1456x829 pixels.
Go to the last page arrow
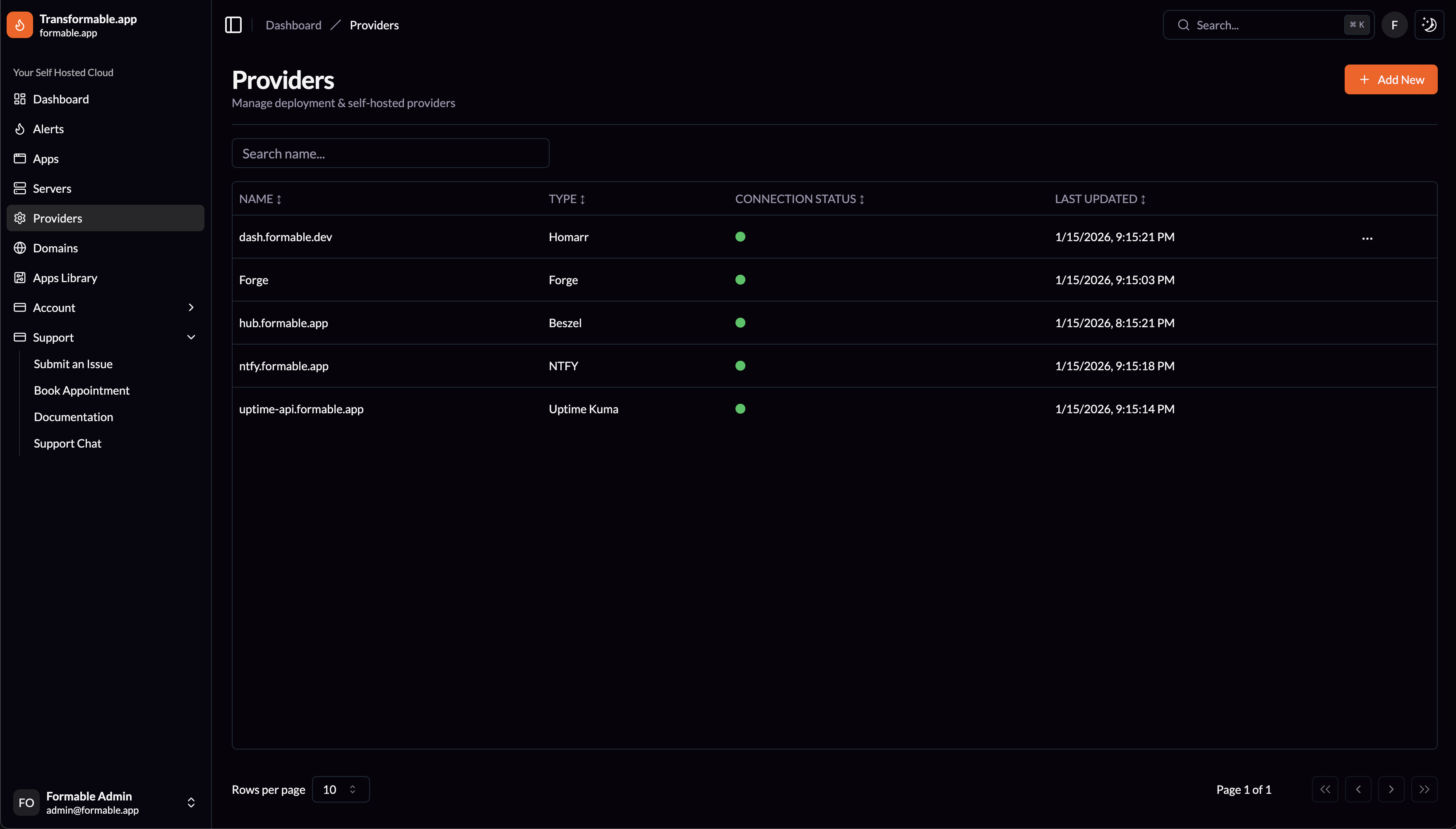[1424, 789]
